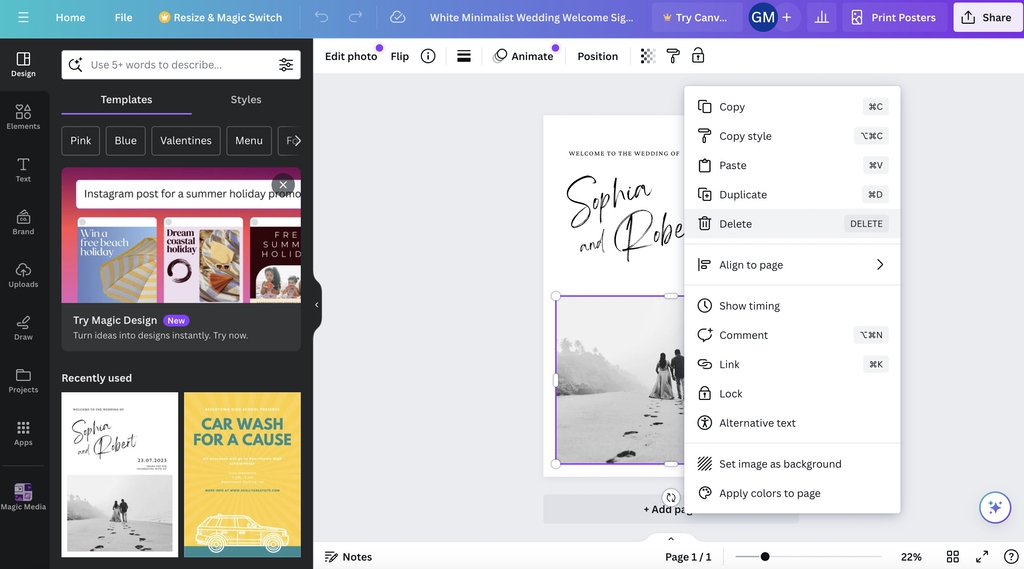Select Paste in the context menu
The width and height of the screenshot is (1024, 569).
pyautogui.click(x=792, y=165)
